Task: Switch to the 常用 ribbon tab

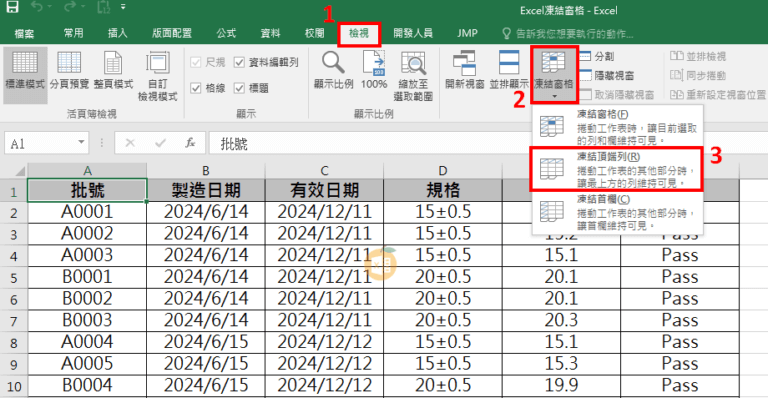Action: tap(73, 33)
